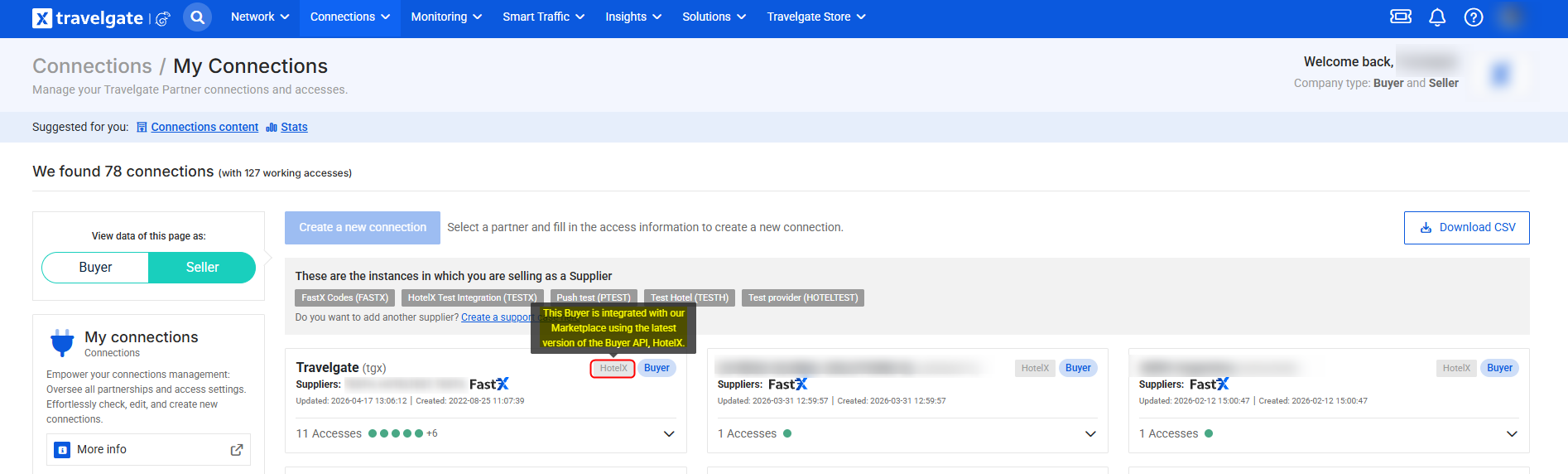
Task: Click the Travelgate (tgx) card title
Action: coord(341,367)
